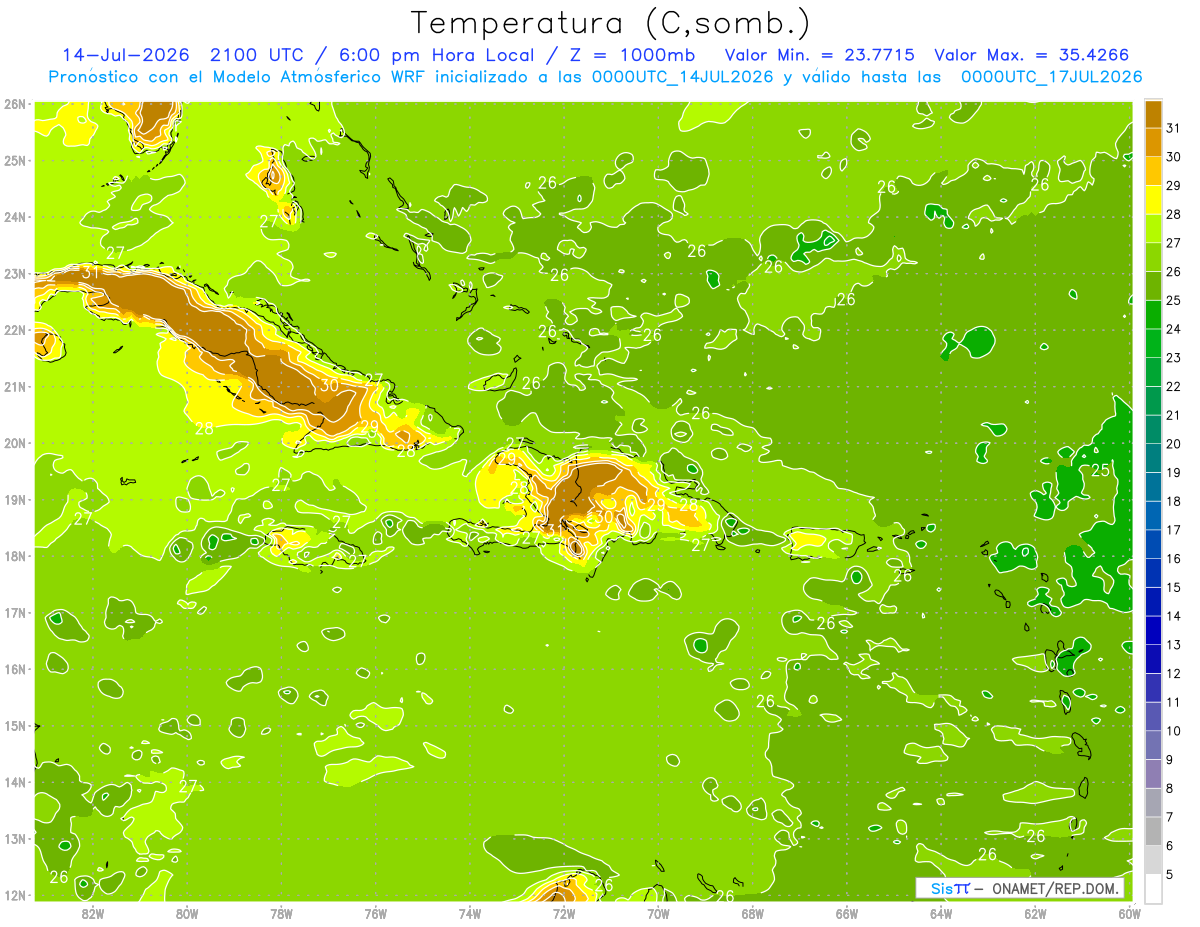Click the white legend swatch below 5

pyautogui.click(x=1153, y=888)
